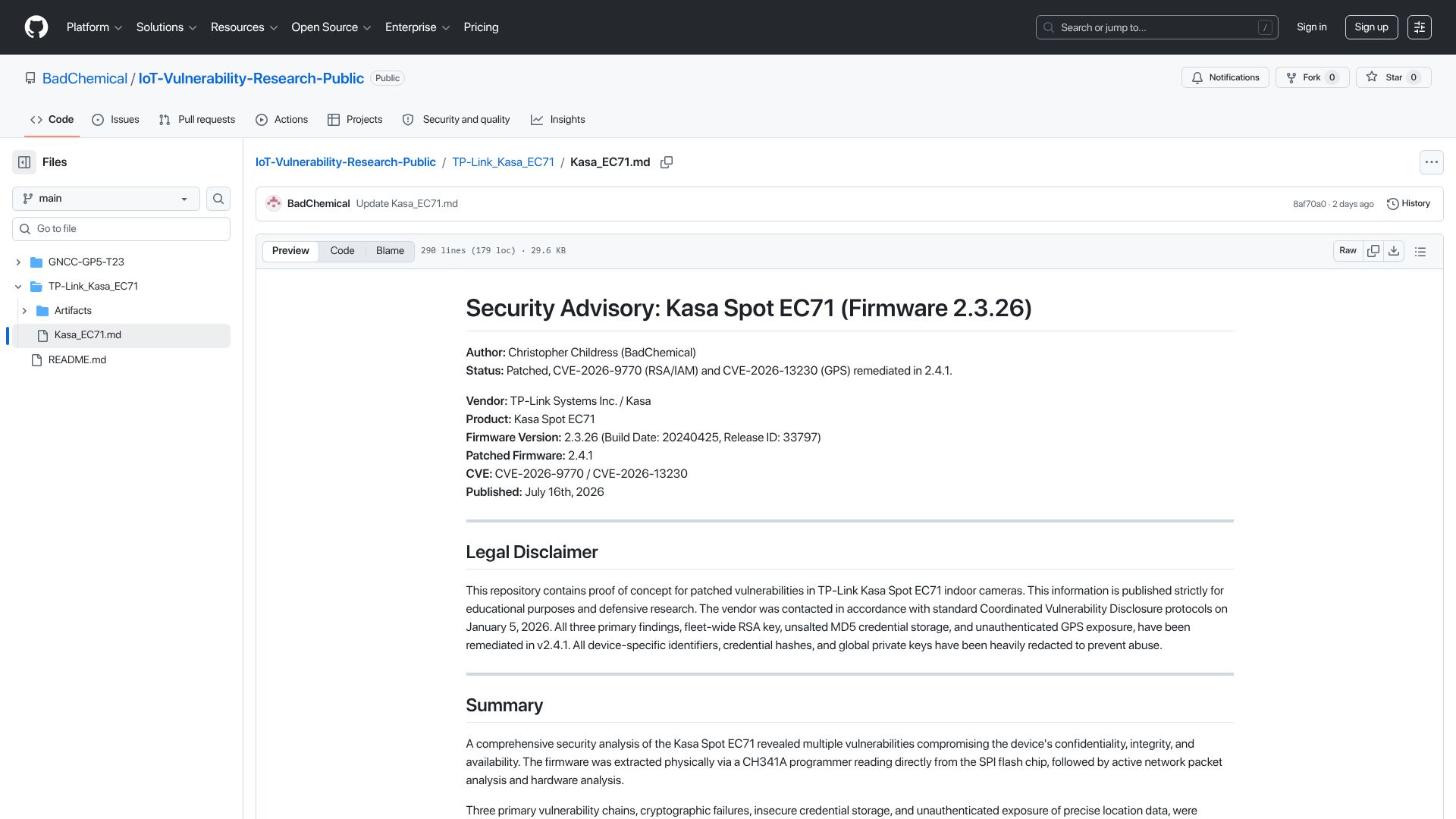Open commit 8af70a0 hash link
Image resolution: width=1456 pixels, height=819 pixels.
(1310, 204)
